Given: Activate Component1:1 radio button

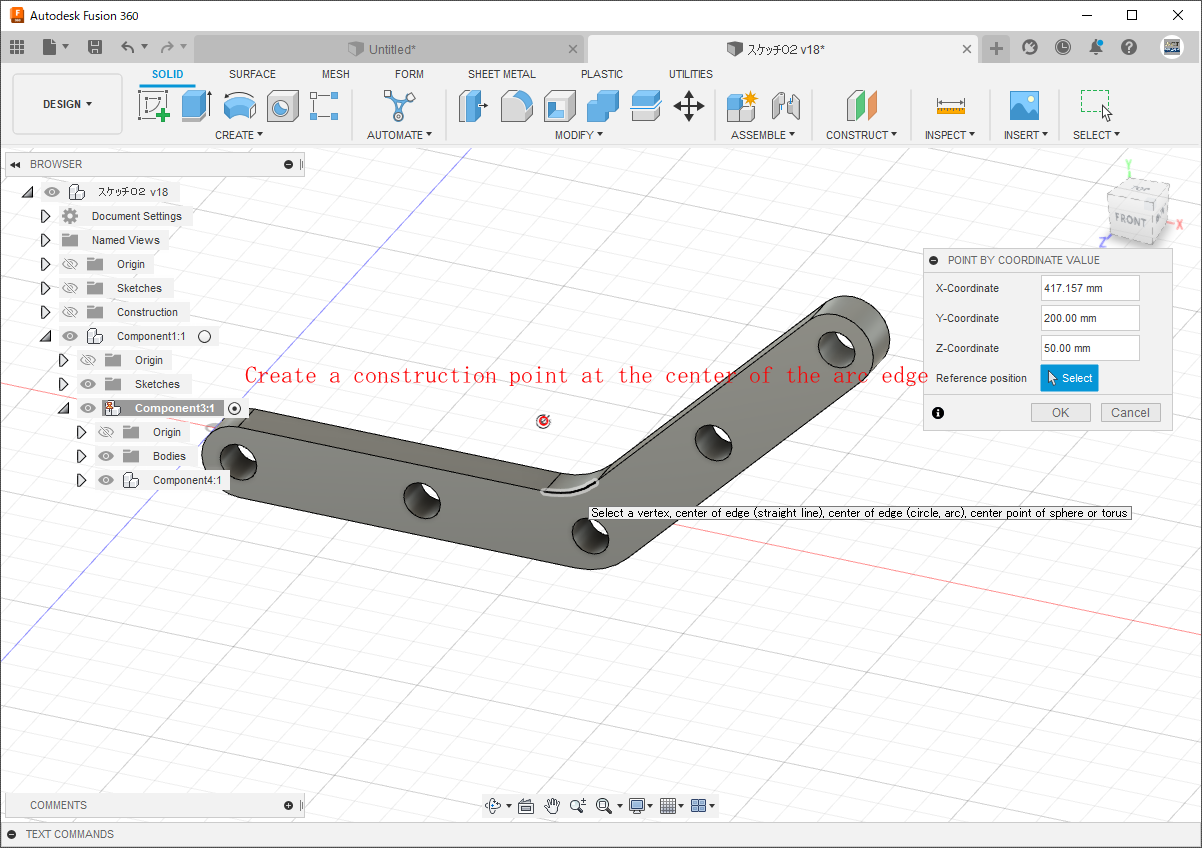Looking at the screenshot, I should pos(204,337).
